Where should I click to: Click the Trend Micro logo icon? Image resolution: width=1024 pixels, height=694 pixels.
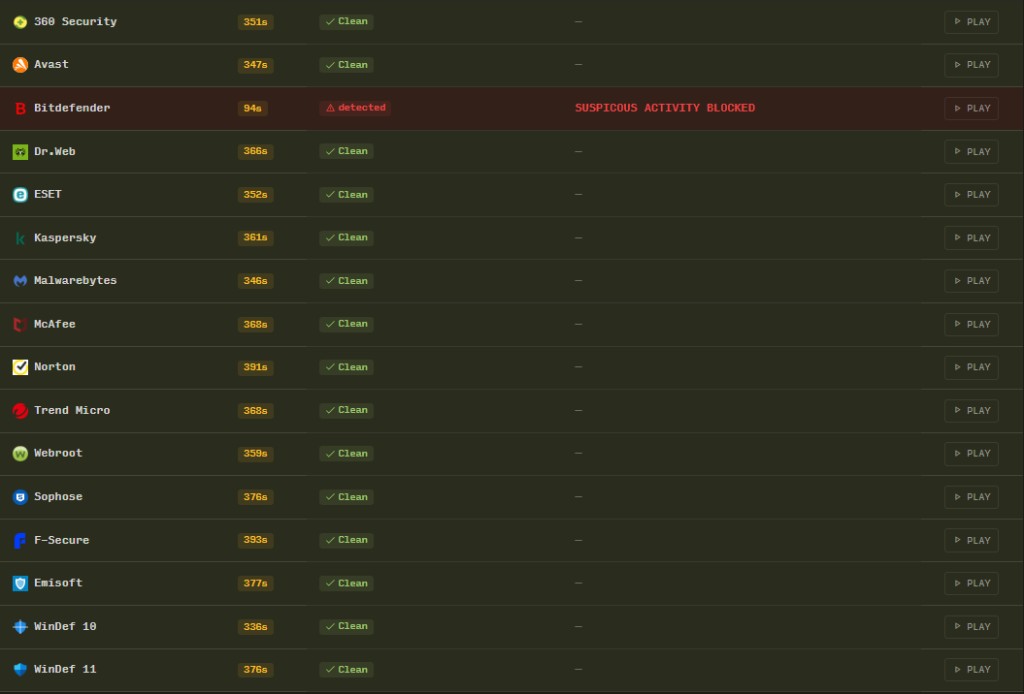coord(20,411)
